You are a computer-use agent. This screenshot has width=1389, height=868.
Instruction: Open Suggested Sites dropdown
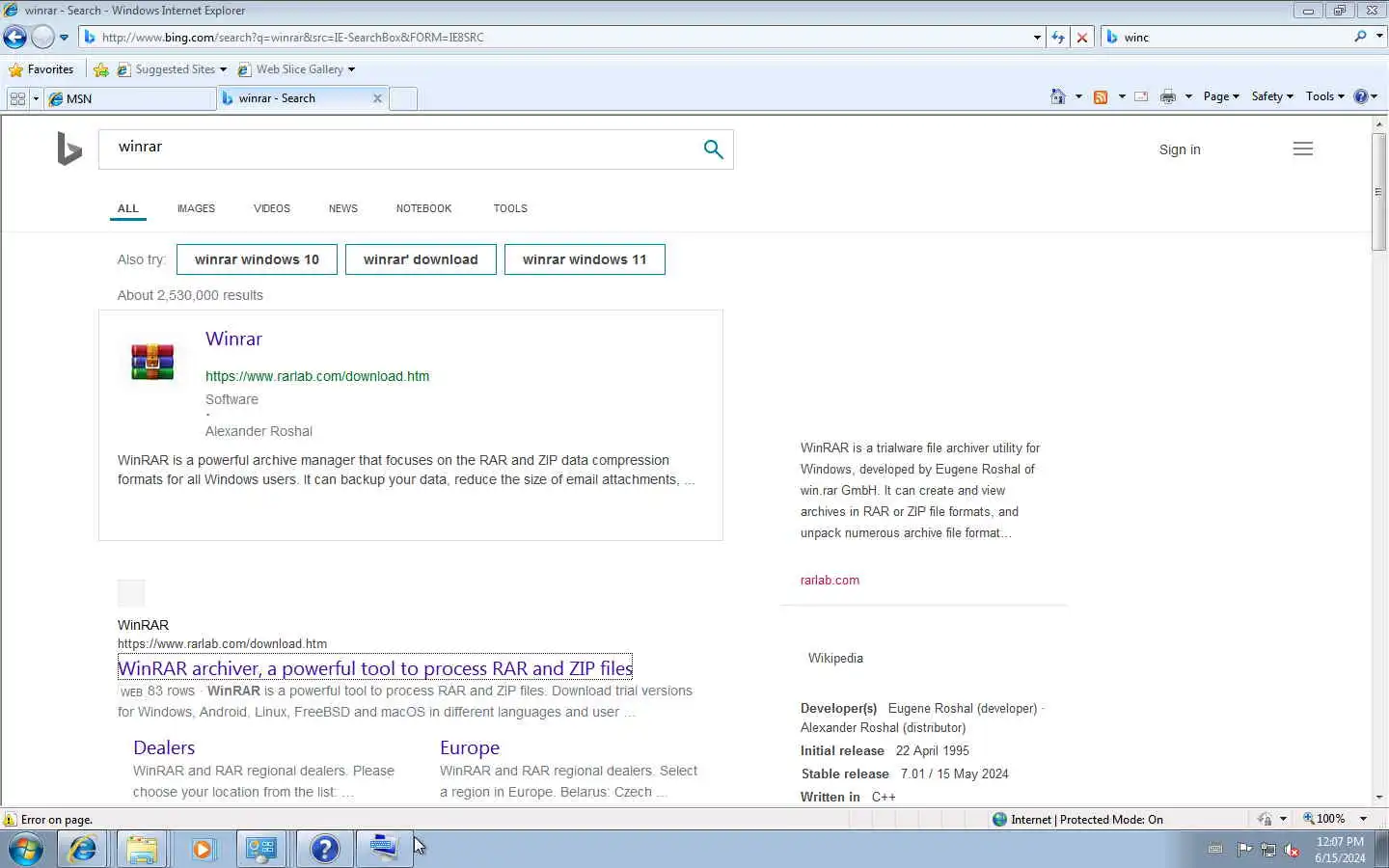(x=172, y=69)
